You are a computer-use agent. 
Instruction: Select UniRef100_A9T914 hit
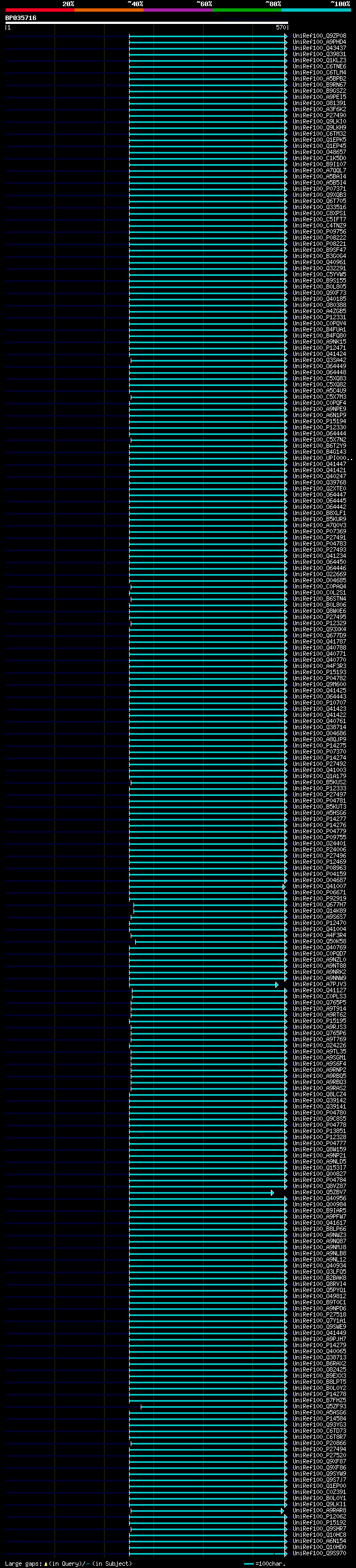[319, 1008]
